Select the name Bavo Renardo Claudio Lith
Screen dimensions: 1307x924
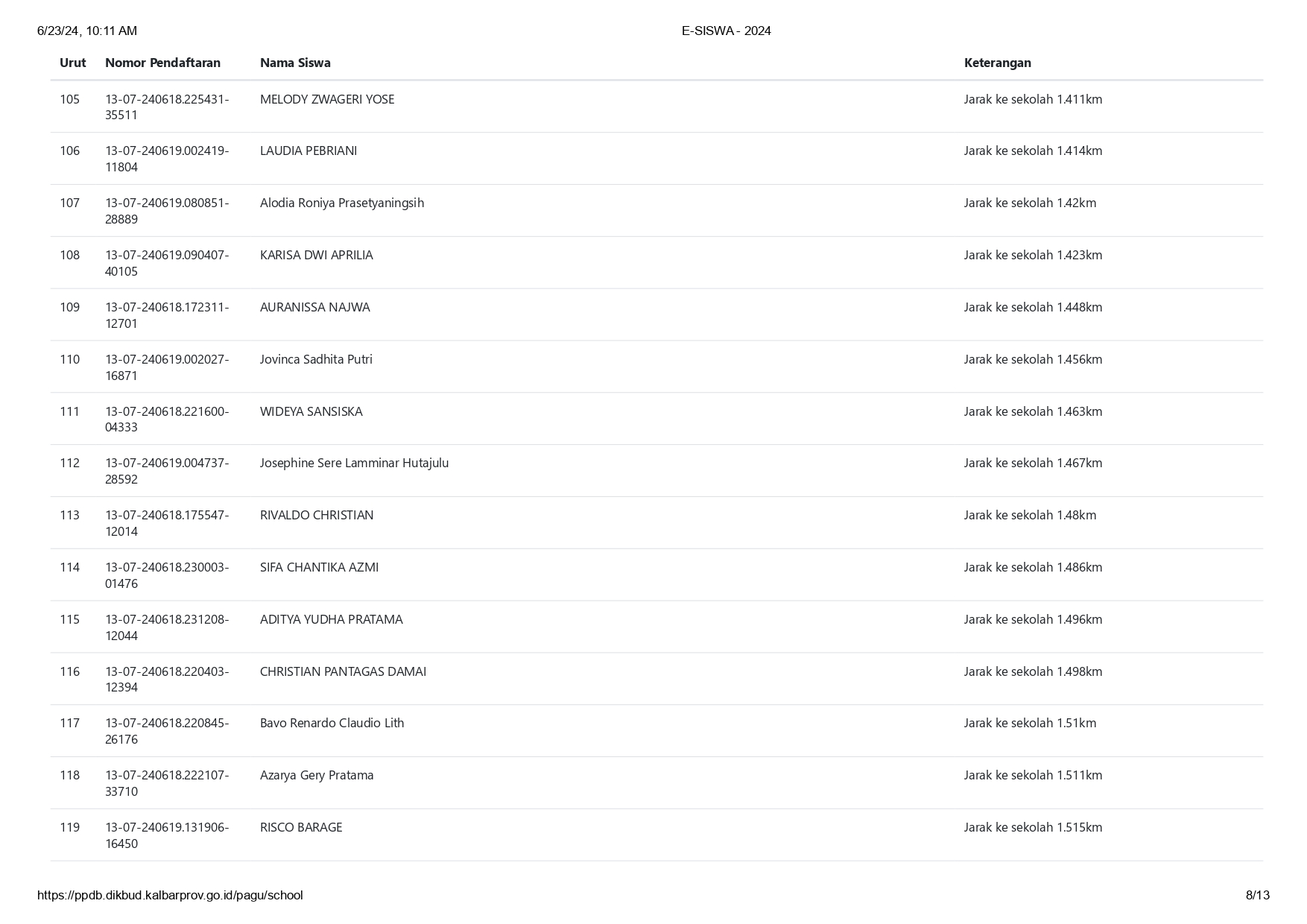click(332, 723)
